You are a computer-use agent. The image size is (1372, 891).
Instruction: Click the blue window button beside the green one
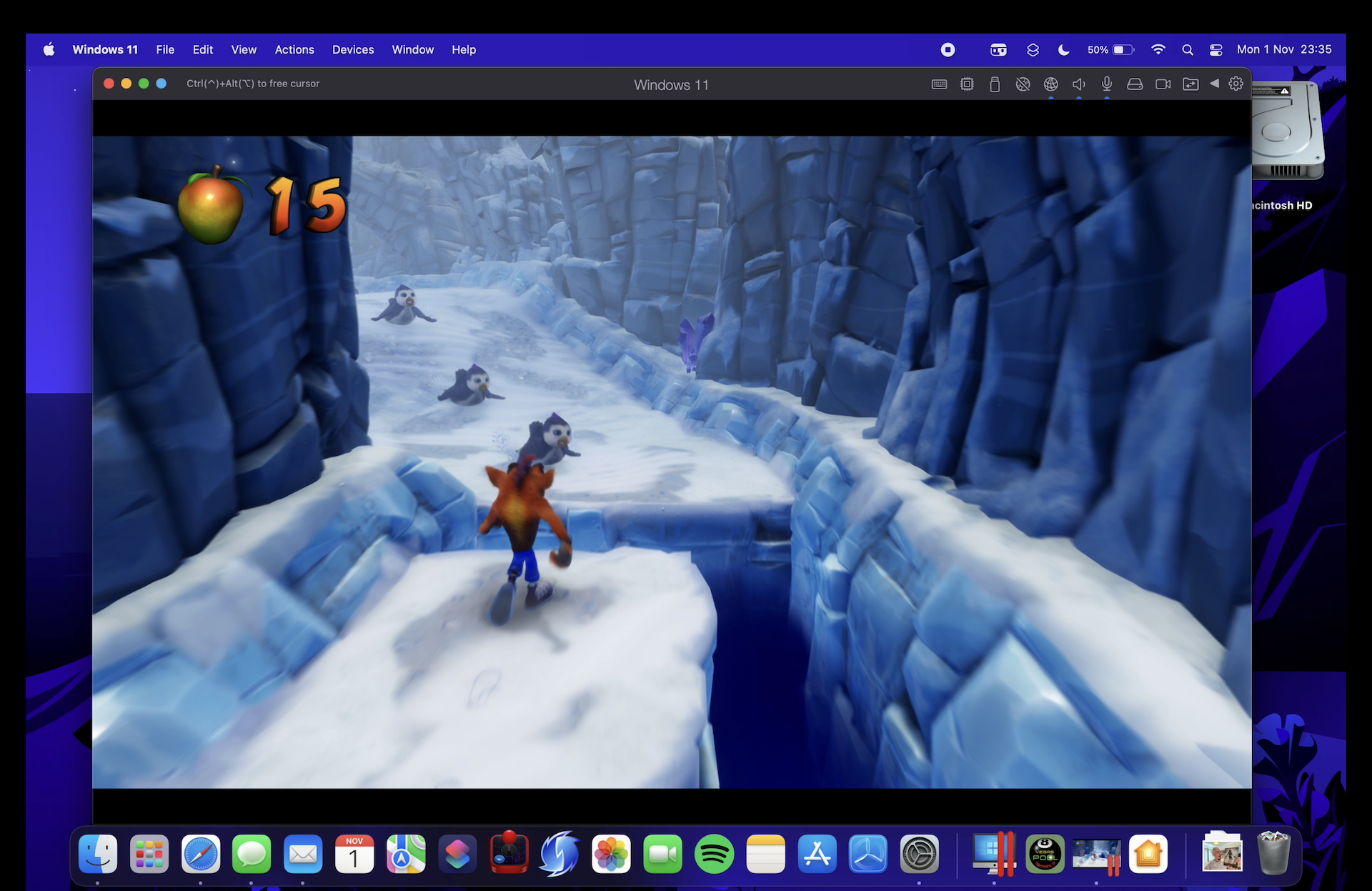(161, 84)
